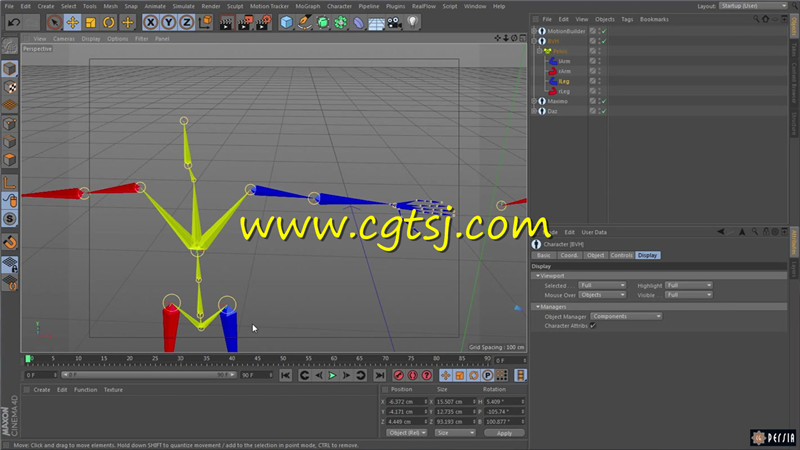The image size is (800, 450).
Task: Collapse the Viewport section
Action: (537, 276)
